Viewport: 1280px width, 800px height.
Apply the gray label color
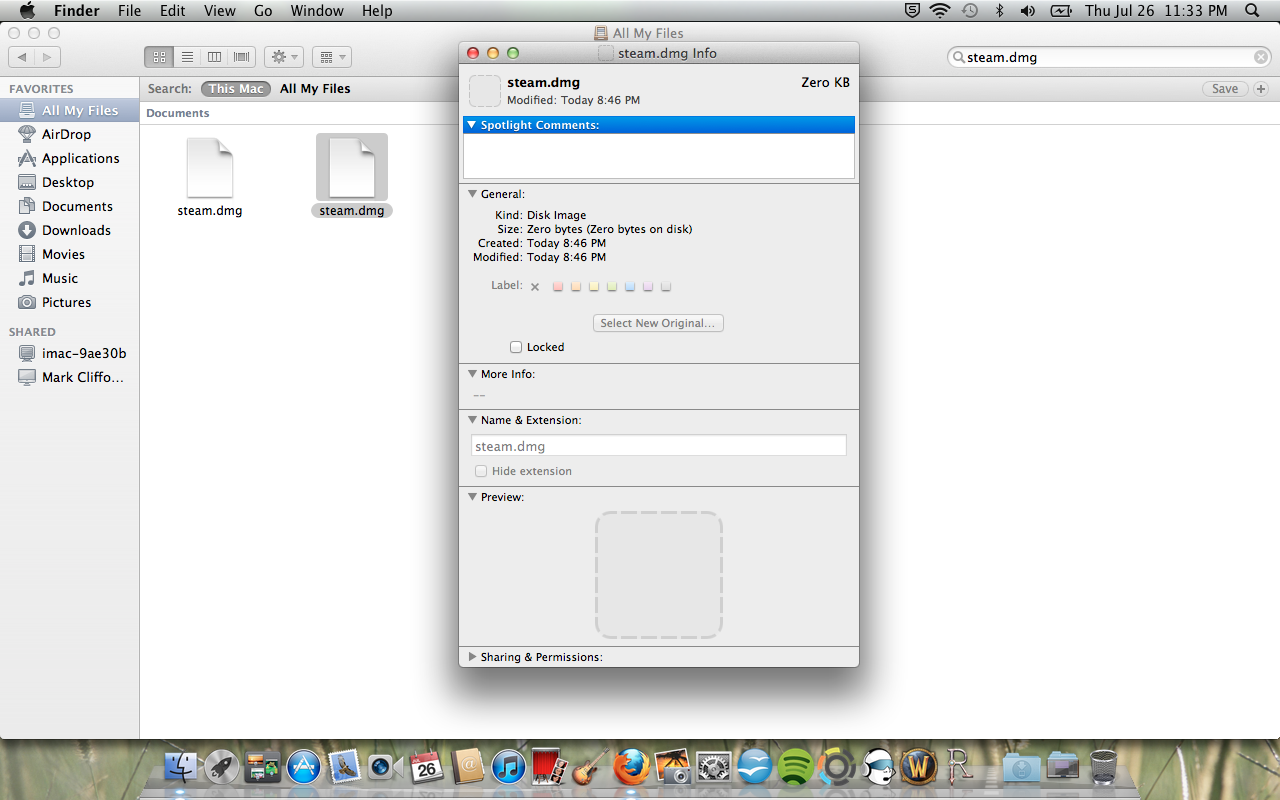666,287
